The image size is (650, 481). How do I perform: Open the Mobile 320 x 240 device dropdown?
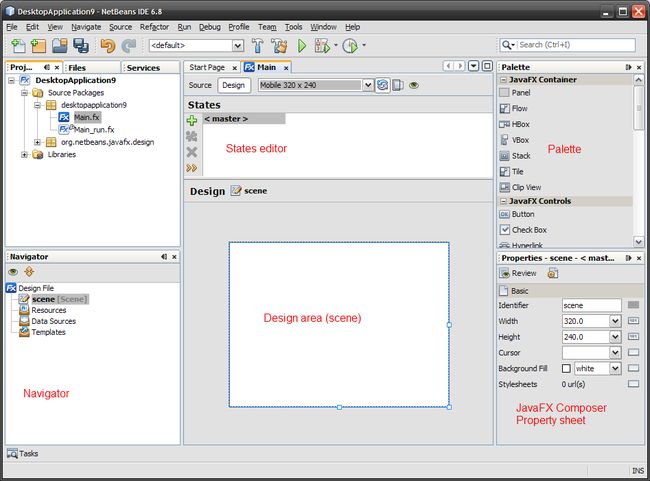(x=368, y=85)
